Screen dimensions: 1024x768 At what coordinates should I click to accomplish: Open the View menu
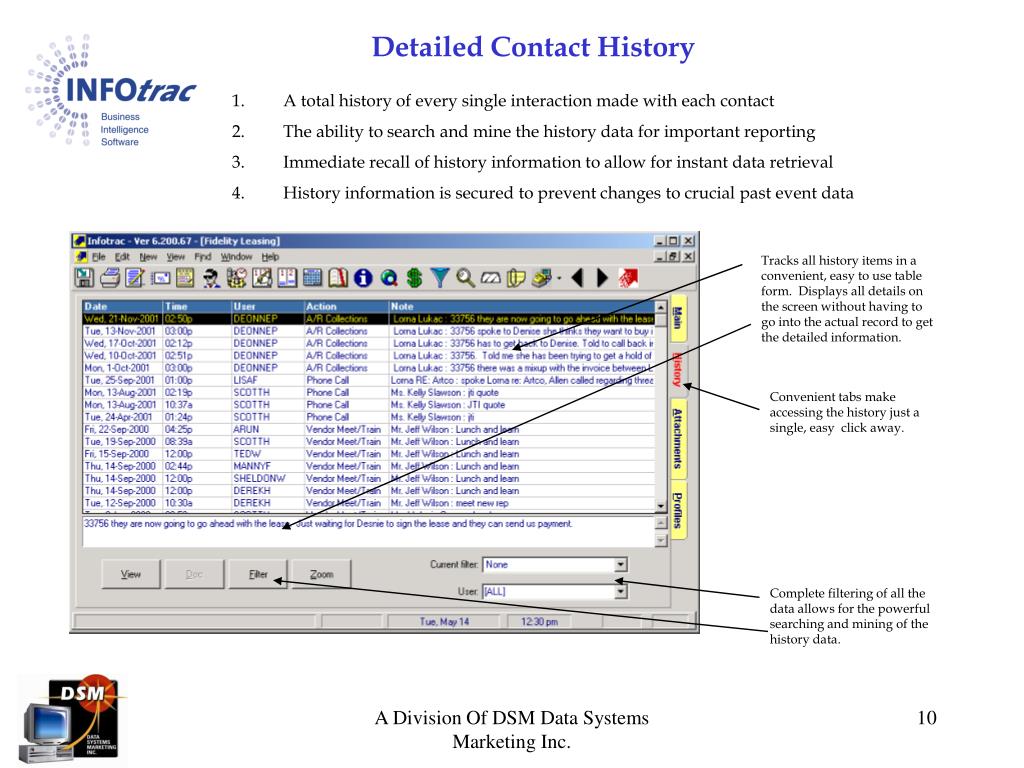pyautogui.click(x=176, y=257)
